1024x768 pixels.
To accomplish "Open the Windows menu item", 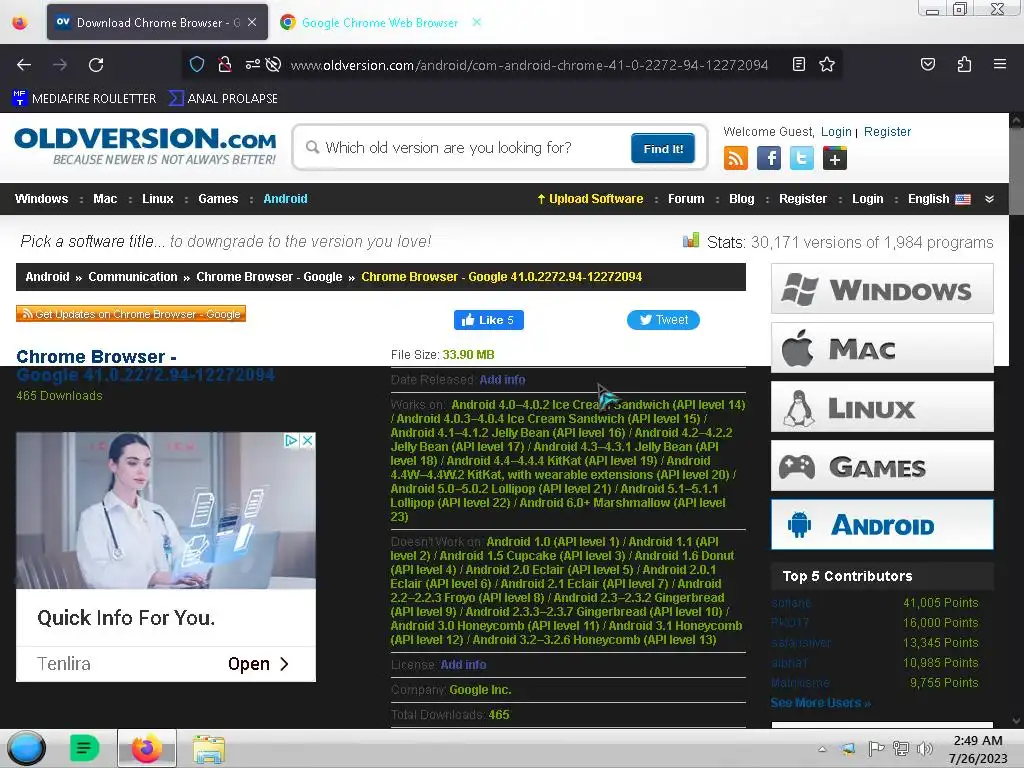I will 41,199.
